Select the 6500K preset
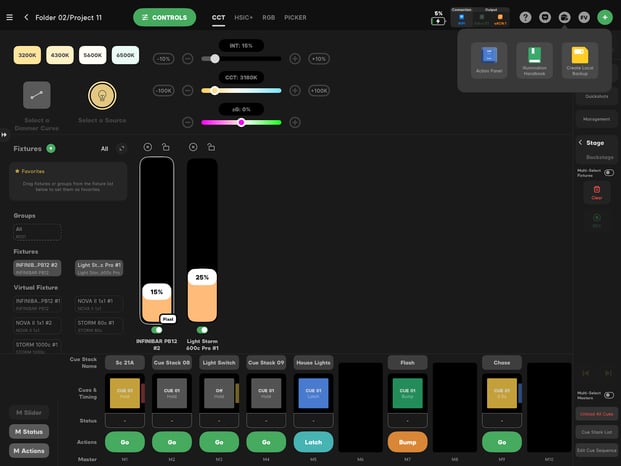Screen dimensions: 621x466 (126, 55)
